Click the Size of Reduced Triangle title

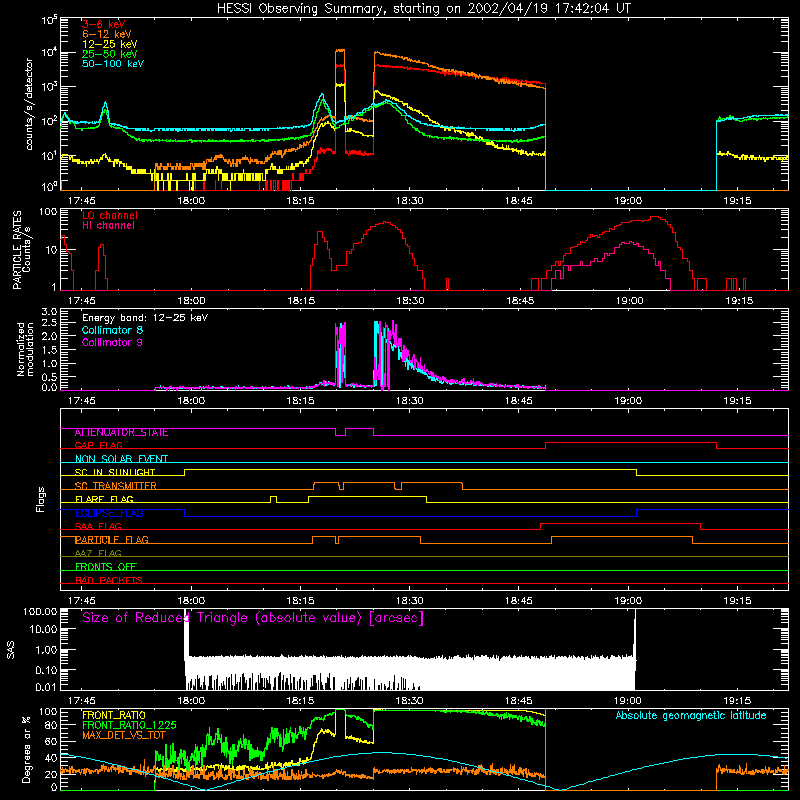tap(253, 618)
